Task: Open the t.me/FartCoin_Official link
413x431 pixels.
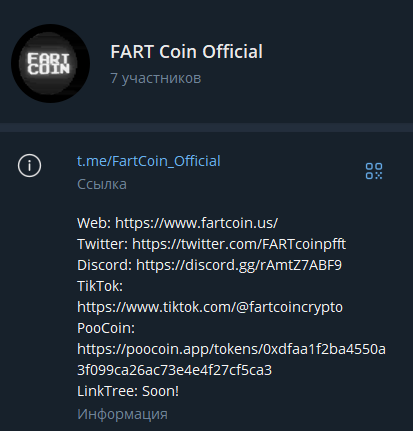Action: tap(149, 161)
